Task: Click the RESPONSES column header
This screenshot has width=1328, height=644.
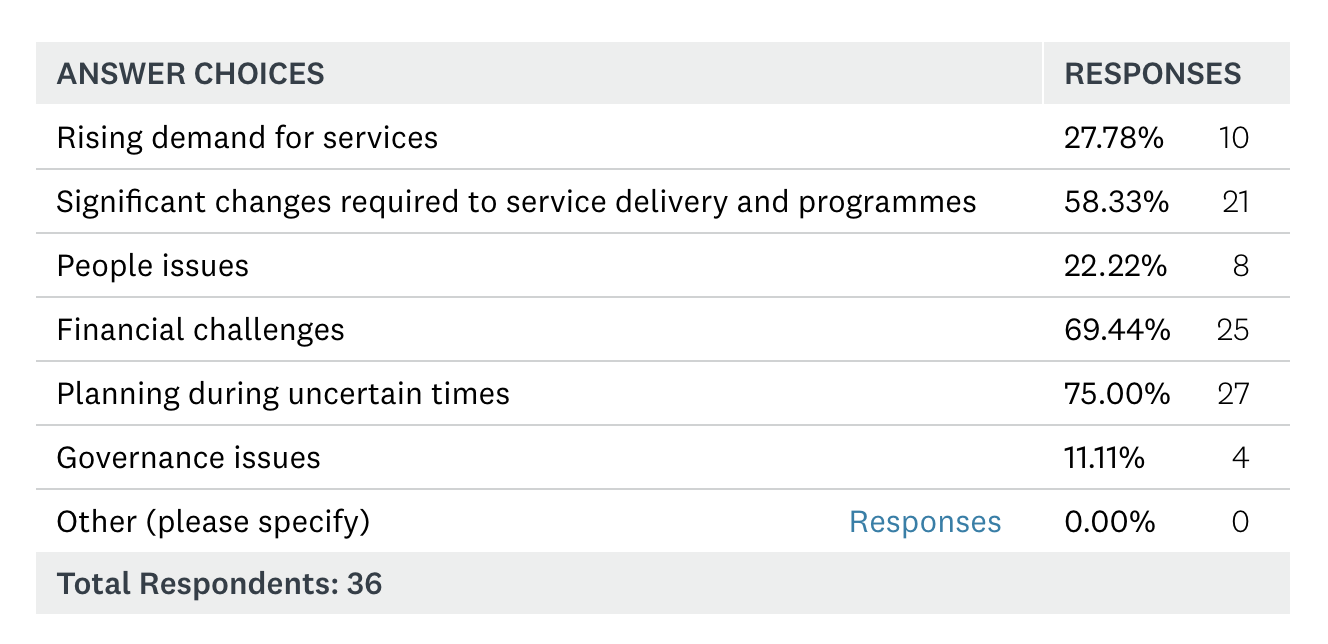Action: pos(1153,73)
